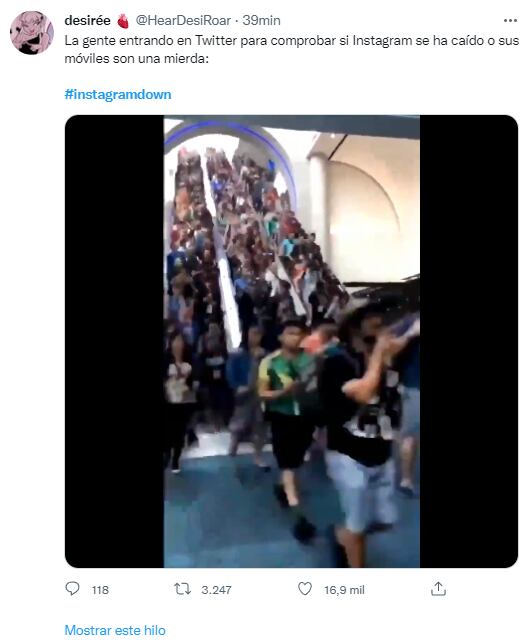Click the desirée display name

click(87, 20)
